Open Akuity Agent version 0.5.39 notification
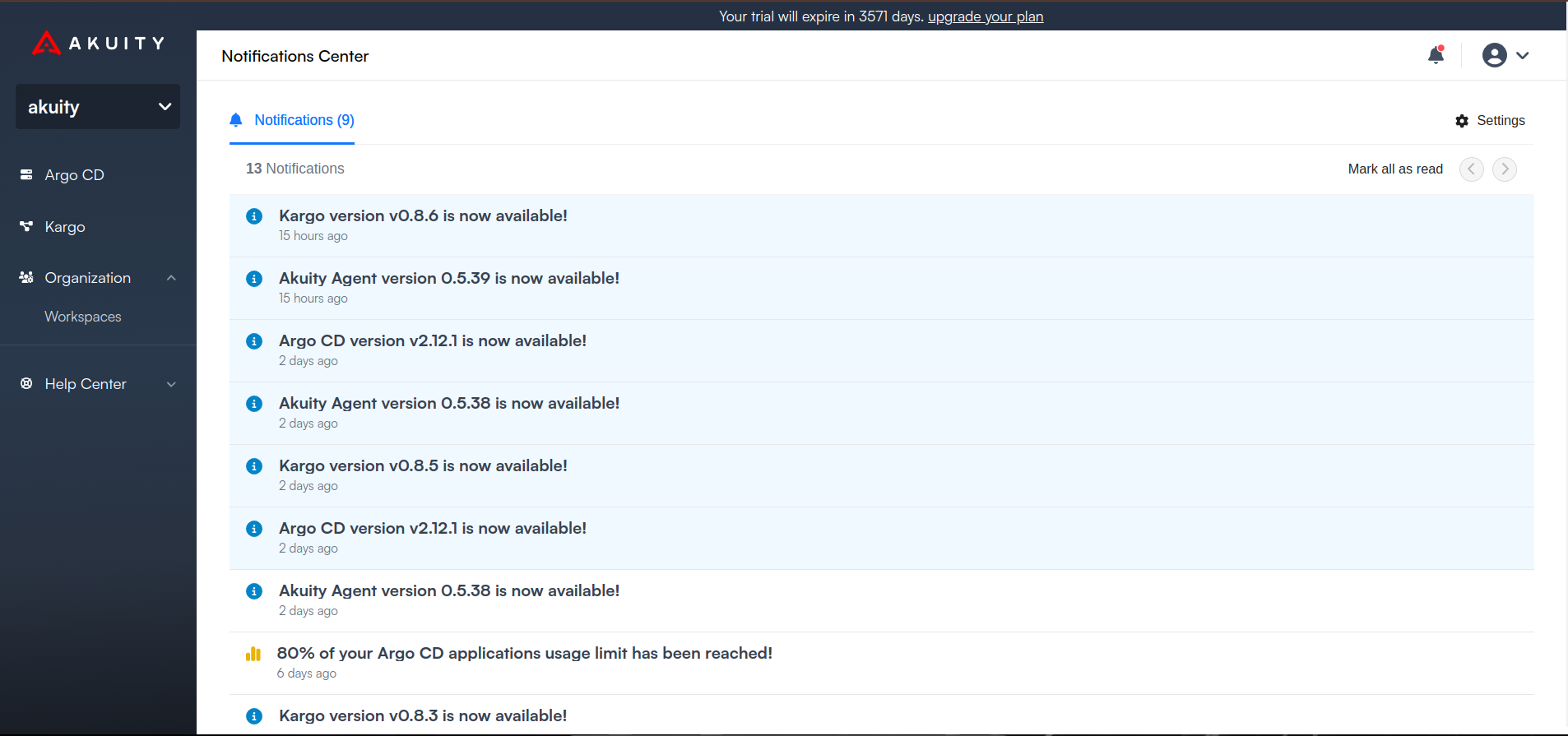 click(x=881, y=288)
